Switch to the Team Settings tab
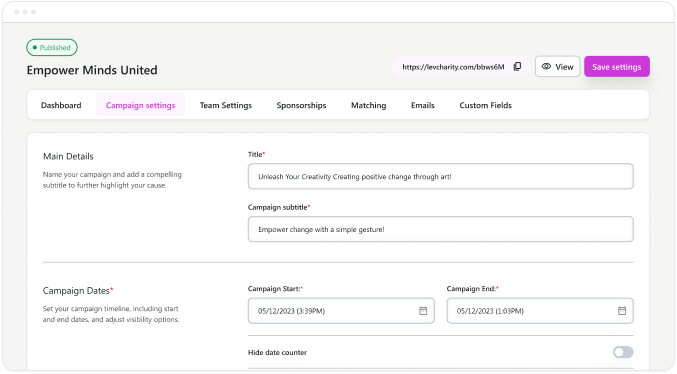This screenshot has height=374, width=677. pyautogui.click(x=225, y=105)
